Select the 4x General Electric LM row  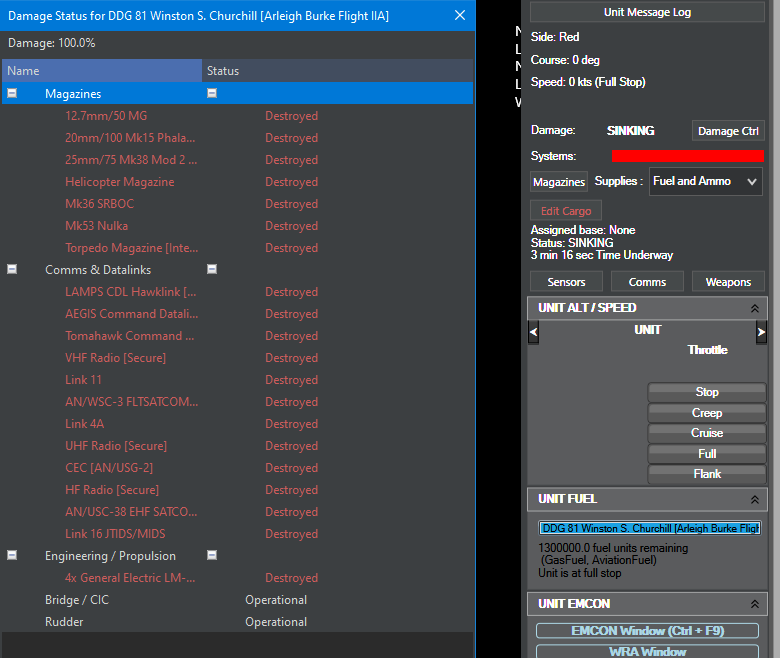(x=237, y=578)
